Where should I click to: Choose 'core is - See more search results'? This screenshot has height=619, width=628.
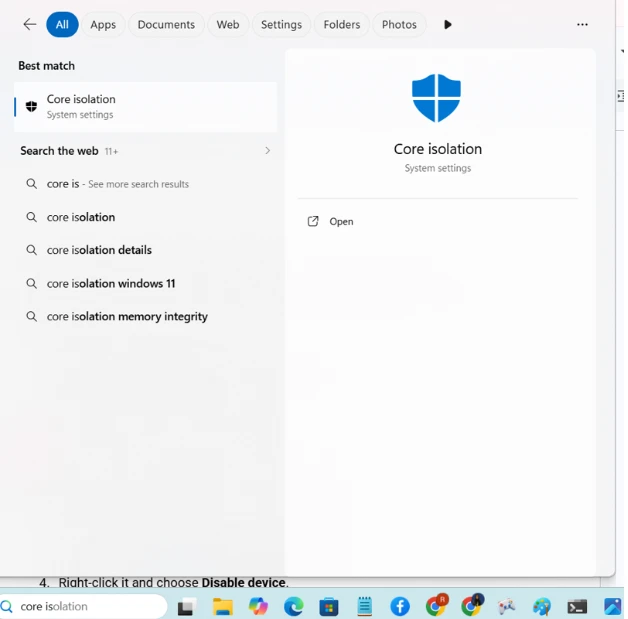[145, 184]
